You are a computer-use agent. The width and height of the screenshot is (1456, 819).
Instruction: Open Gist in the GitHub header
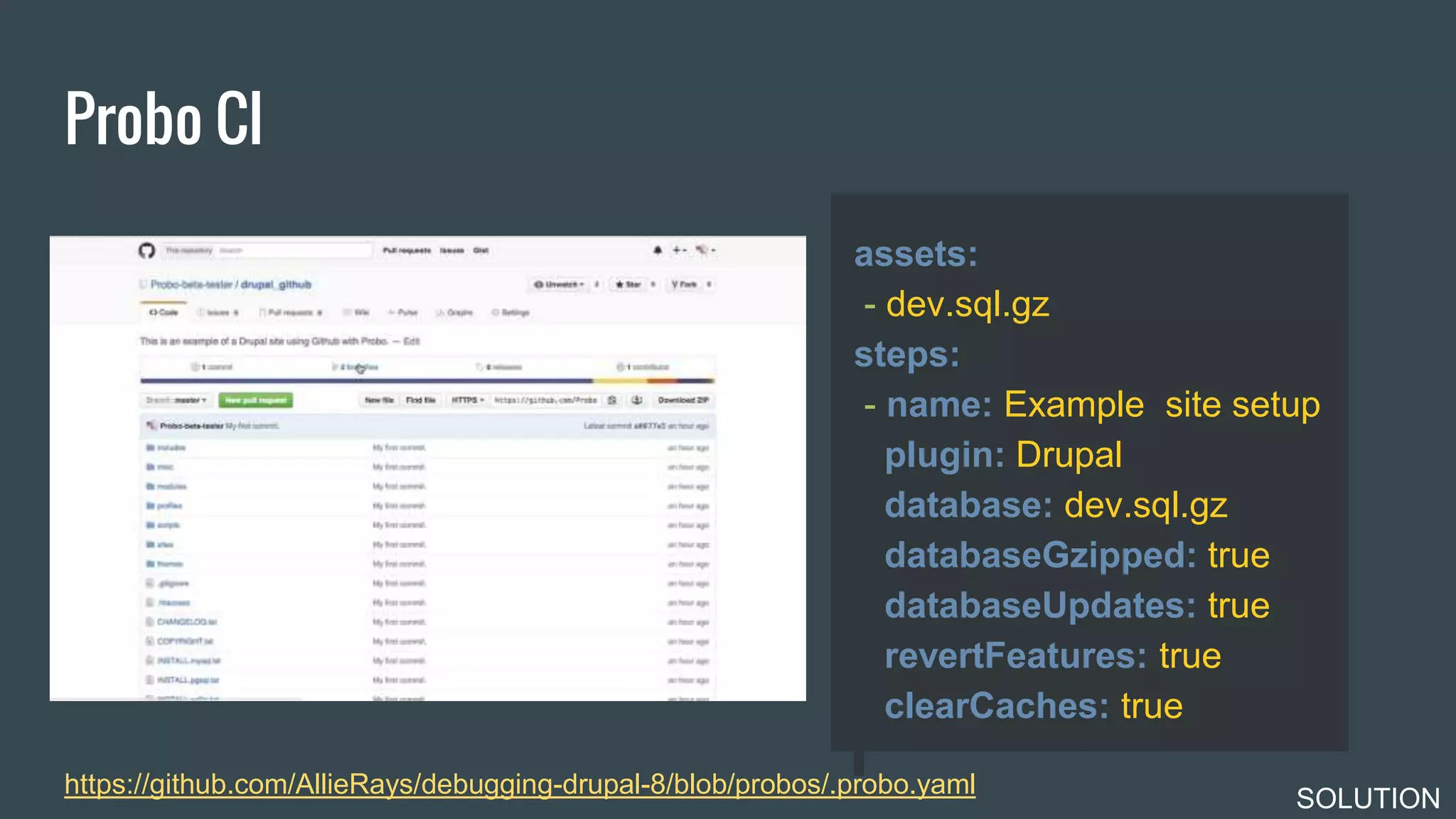[x=481, y=250]
